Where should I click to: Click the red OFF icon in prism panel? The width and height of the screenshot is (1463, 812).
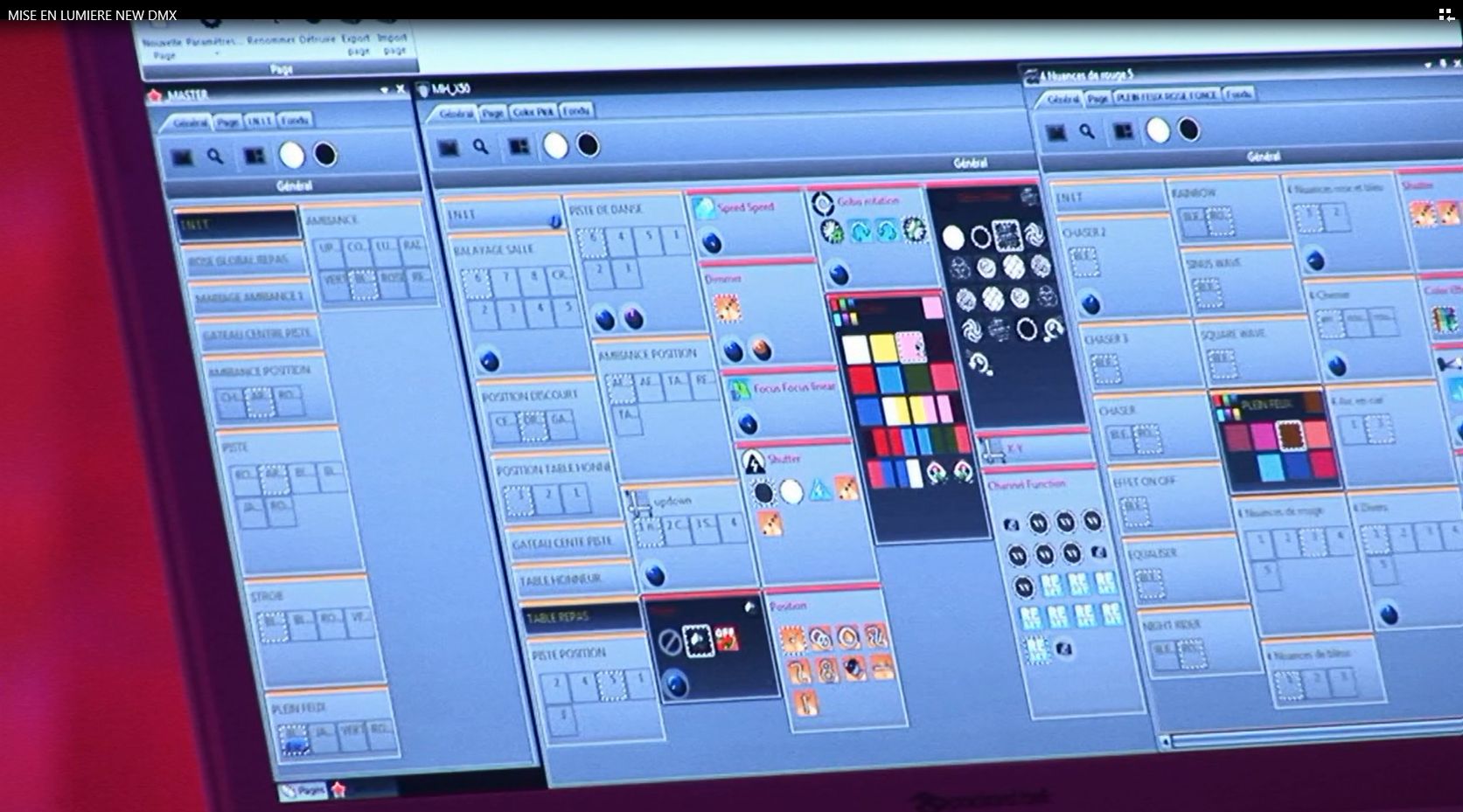pyautogui.click(x=726, y=638)
